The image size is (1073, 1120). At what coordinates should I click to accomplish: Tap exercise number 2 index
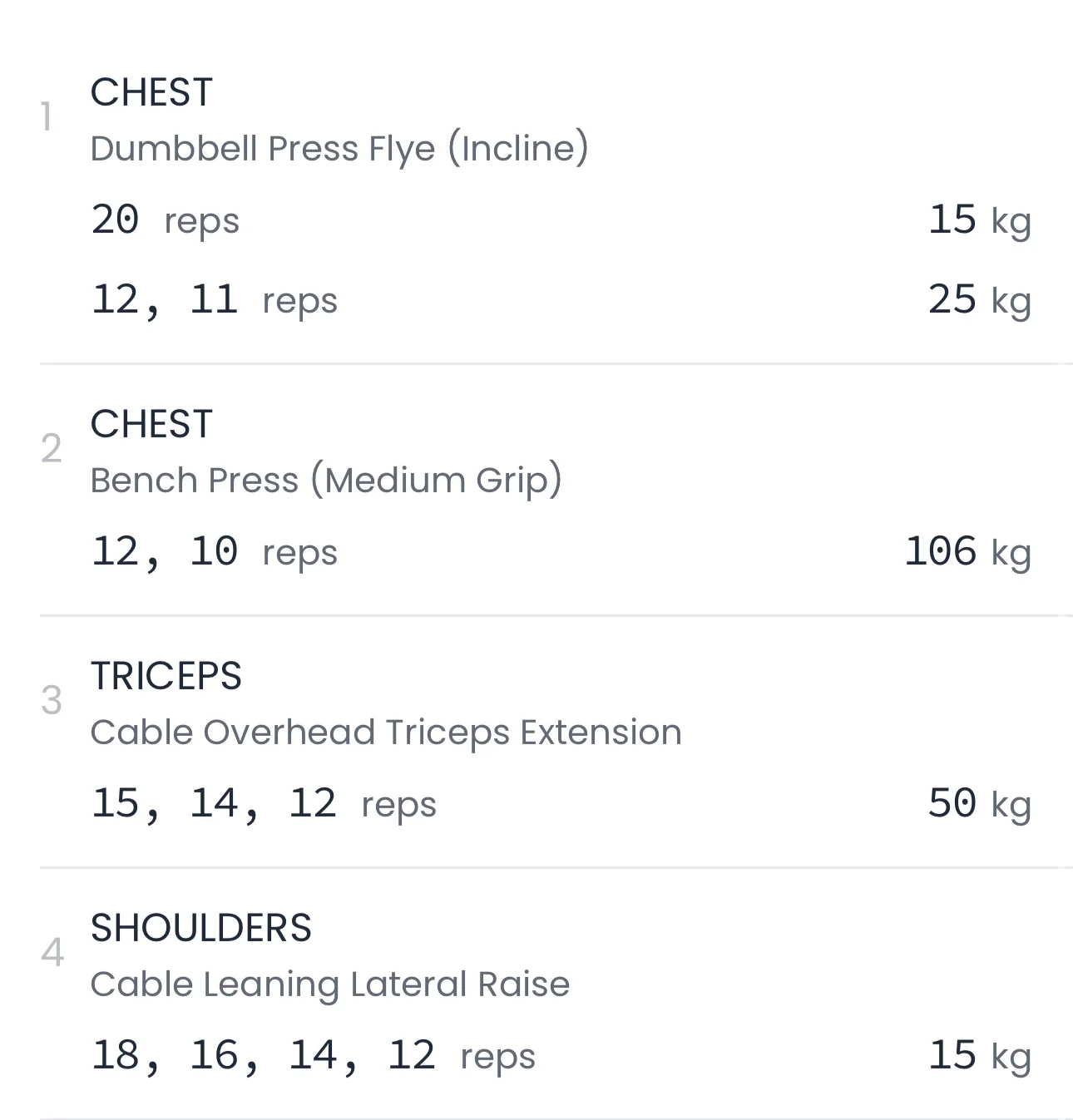click(51, 449)
